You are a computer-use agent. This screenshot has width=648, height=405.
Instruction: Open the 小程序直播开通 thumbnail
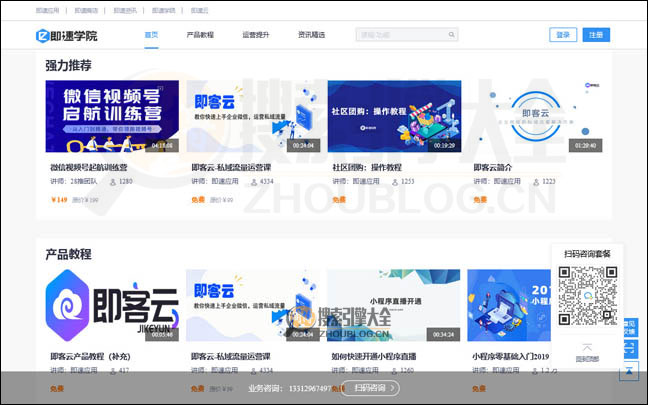(x=393, y=305)
